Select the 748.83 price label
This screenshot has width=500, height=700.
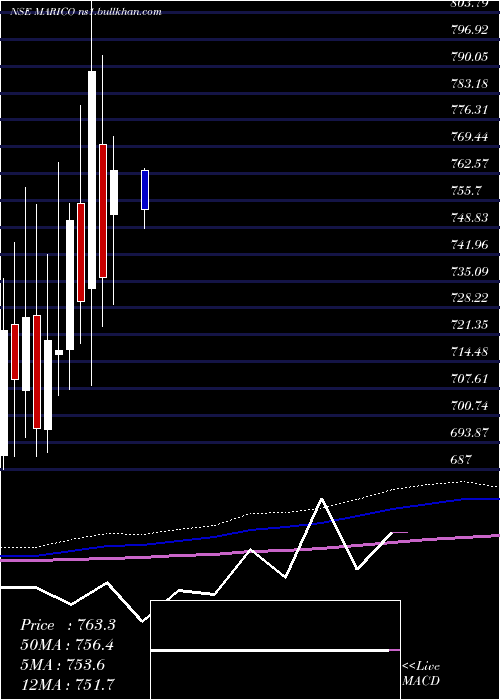469,218
